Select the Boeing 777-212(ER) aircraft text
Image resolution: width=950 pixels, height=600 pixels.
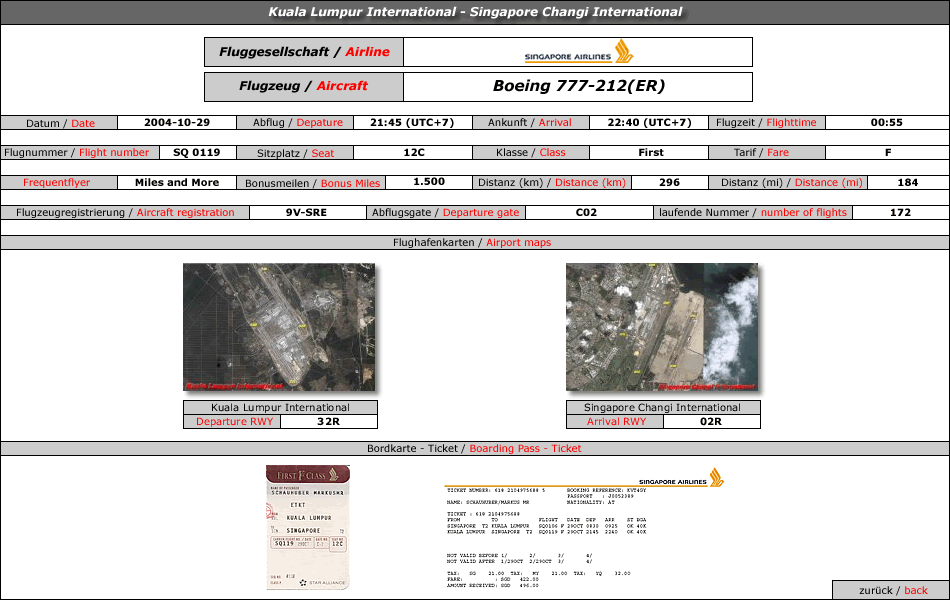[579, 86]
